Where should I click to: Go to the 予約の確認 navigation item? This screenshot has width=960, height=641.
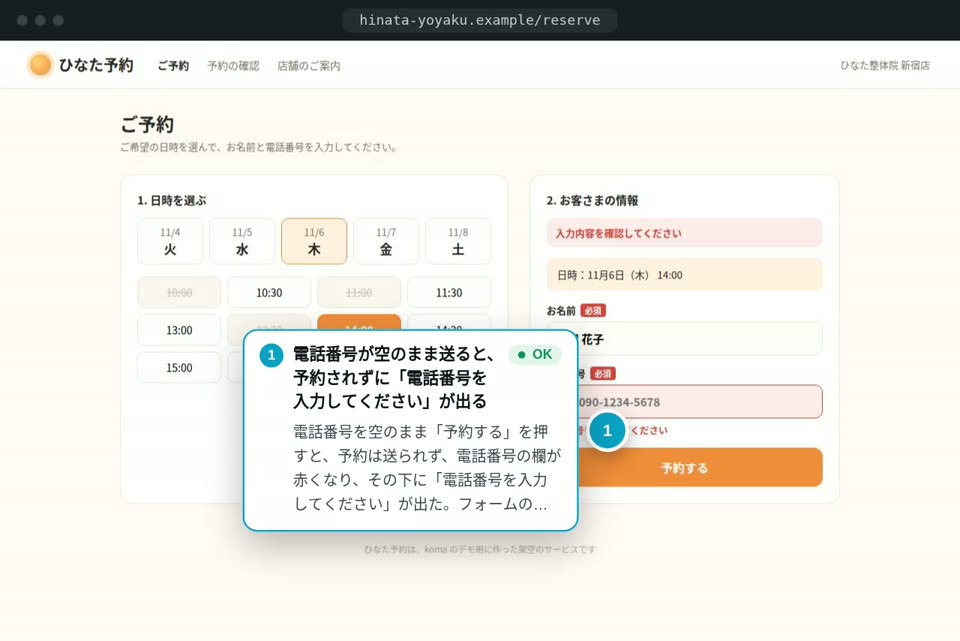click(233, 66)
